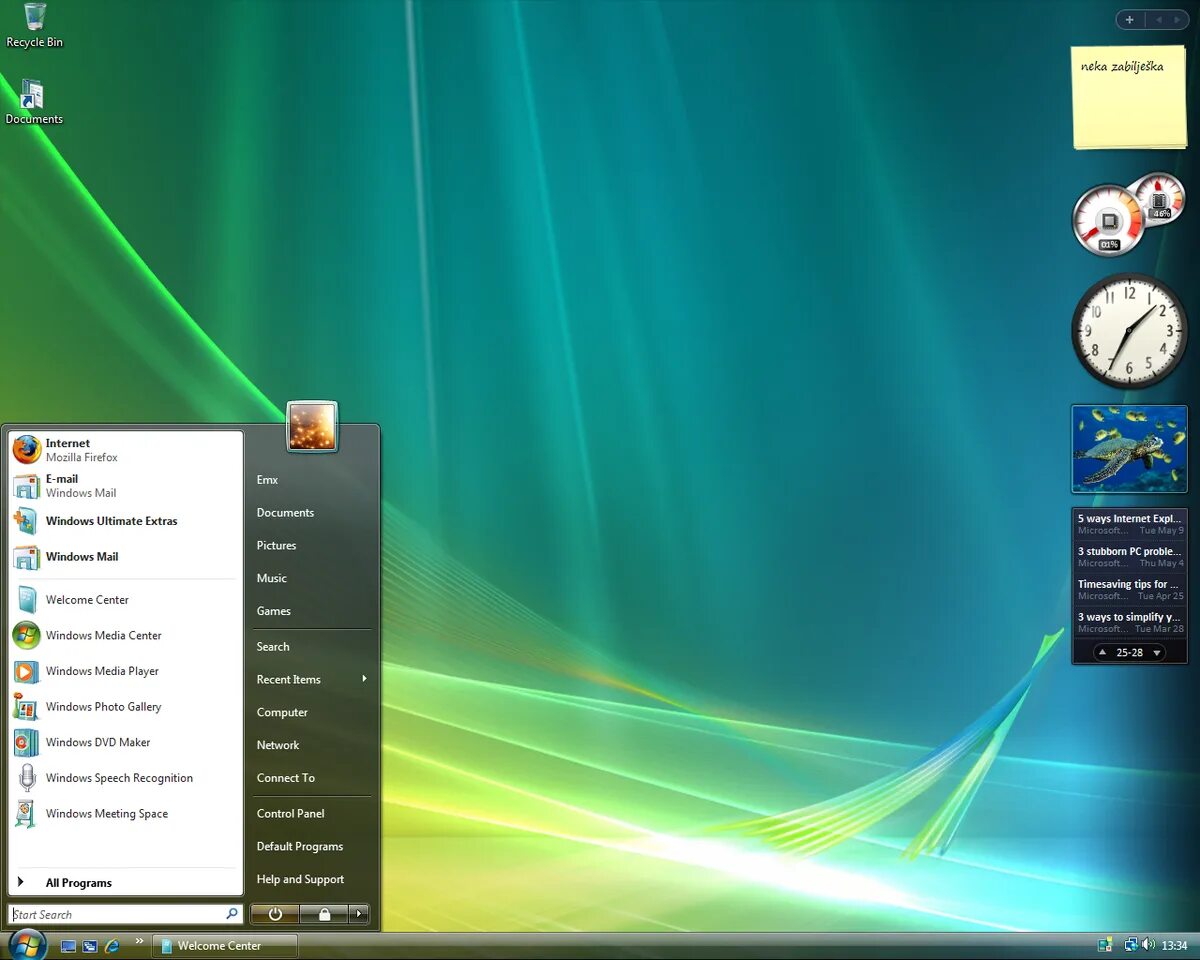Open the Timesaving tips feed headline
Viewport: 1200px width, 960px height.
1127,584
